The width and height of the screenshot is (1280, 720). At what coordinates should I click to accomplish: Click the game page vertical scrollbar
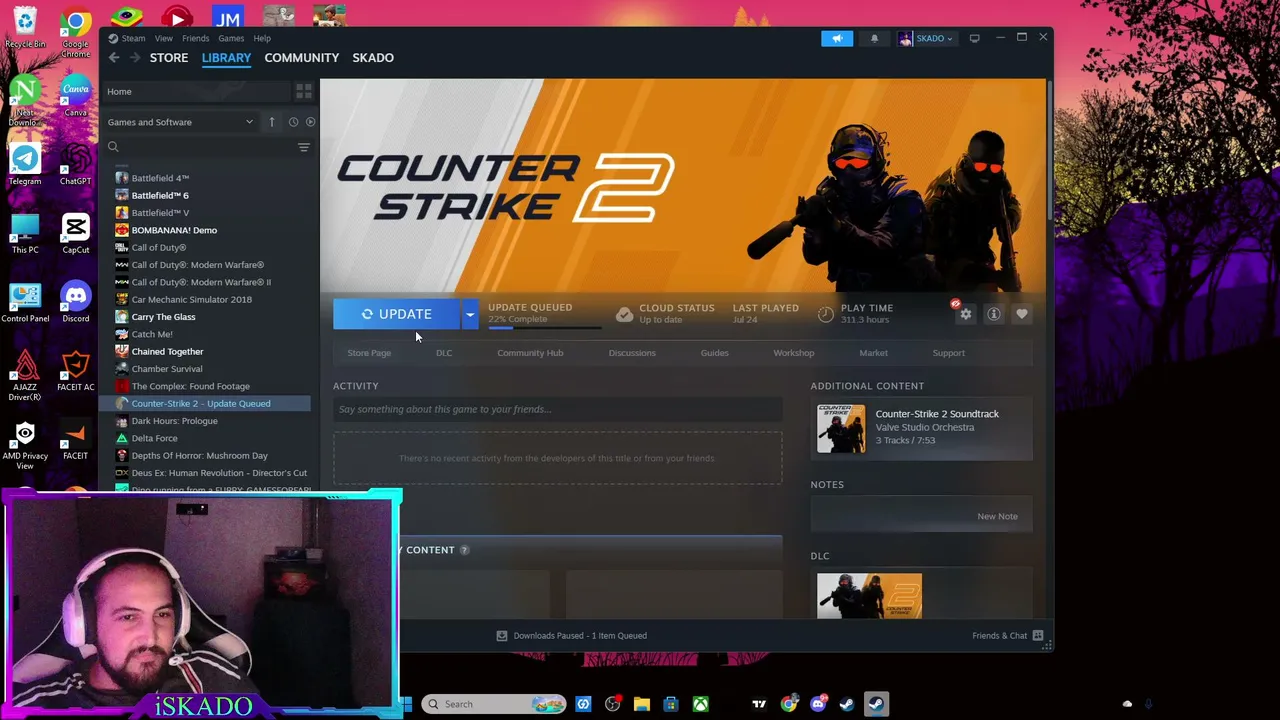pos(1049,150)
